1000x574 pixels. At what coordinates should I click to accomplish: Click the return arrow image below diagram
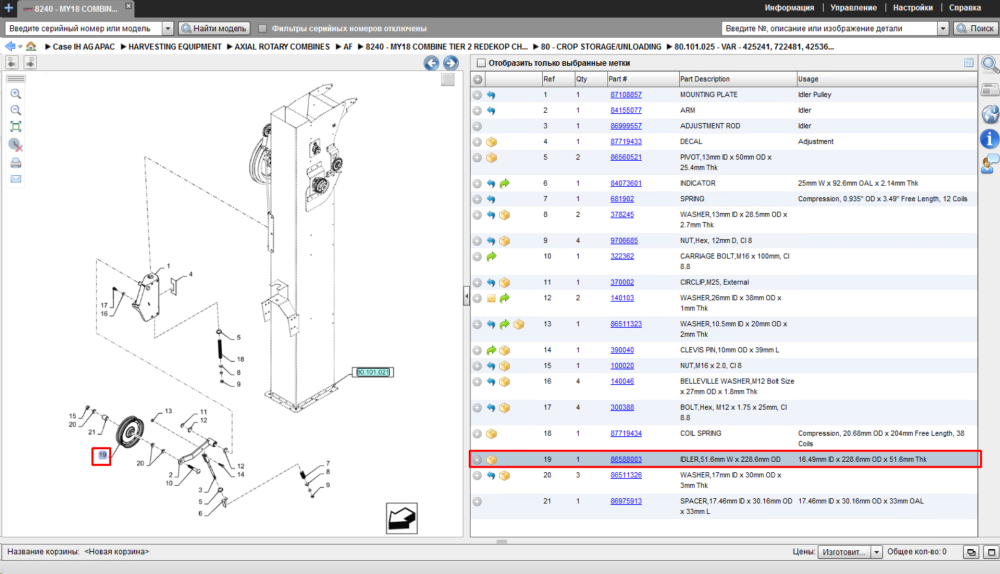[402, 518]
